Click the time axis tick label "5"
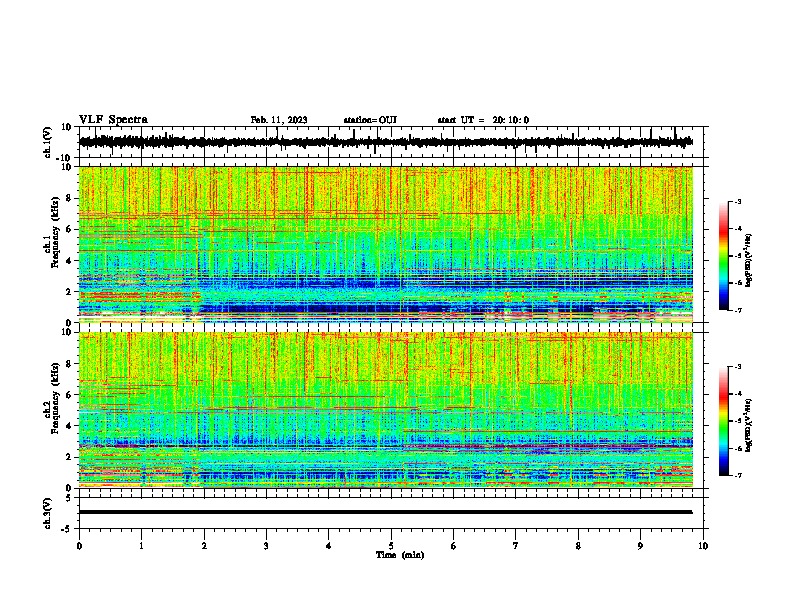Viewport: 792px width, 612px height. coord(391,546)
